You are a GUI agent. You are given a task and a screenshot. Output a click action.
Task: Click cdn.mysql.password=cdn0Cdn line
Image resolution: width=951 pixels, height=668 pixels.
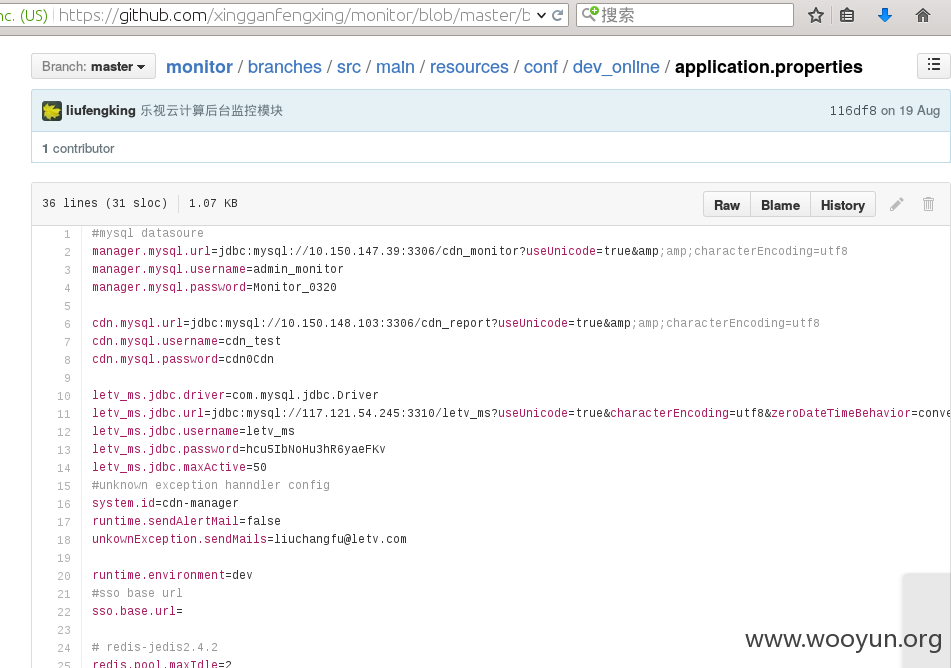click(183, 359)
